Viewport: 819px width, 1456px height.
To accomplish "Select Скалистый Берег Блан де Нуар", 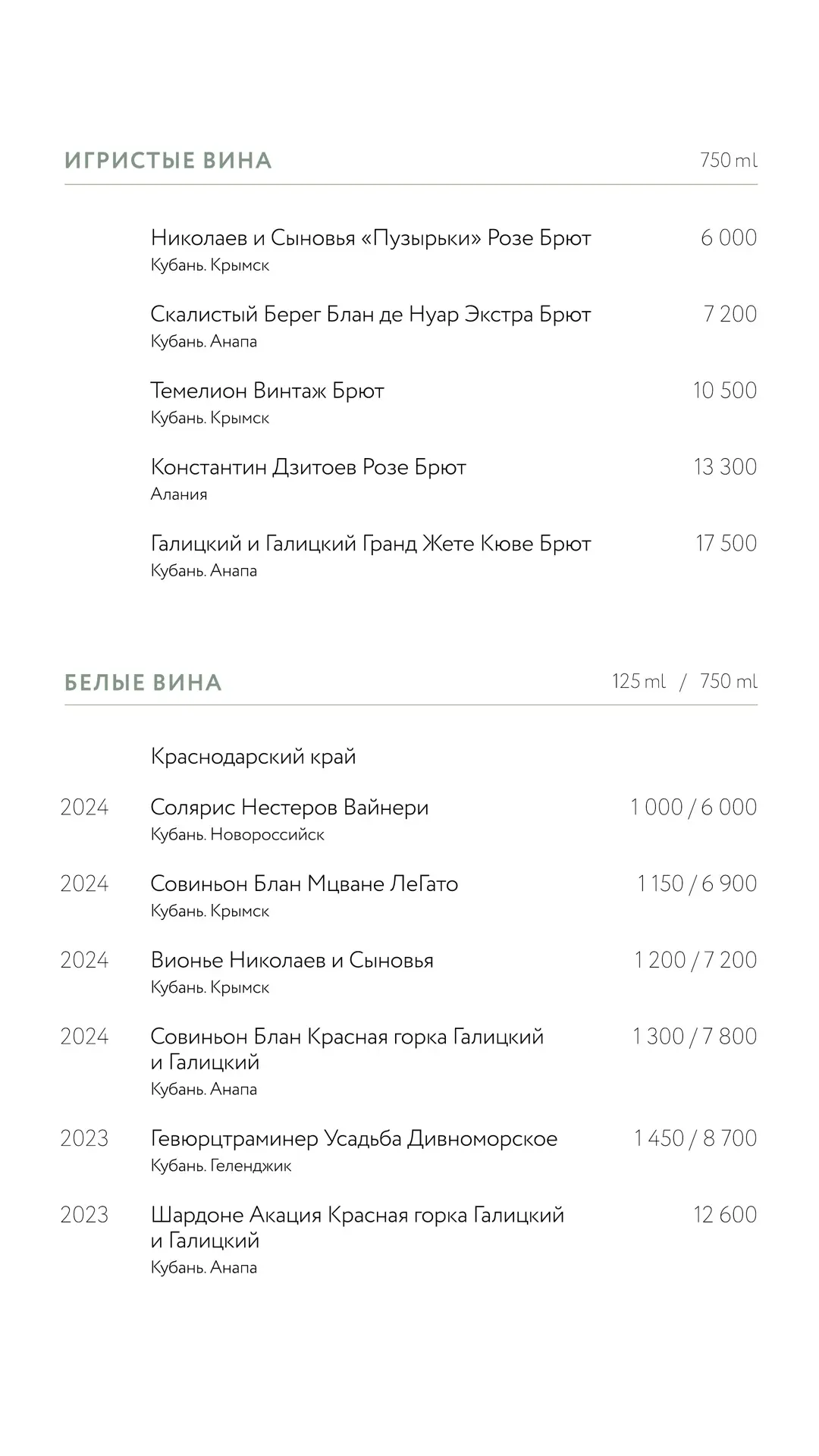I will point(370,315).
